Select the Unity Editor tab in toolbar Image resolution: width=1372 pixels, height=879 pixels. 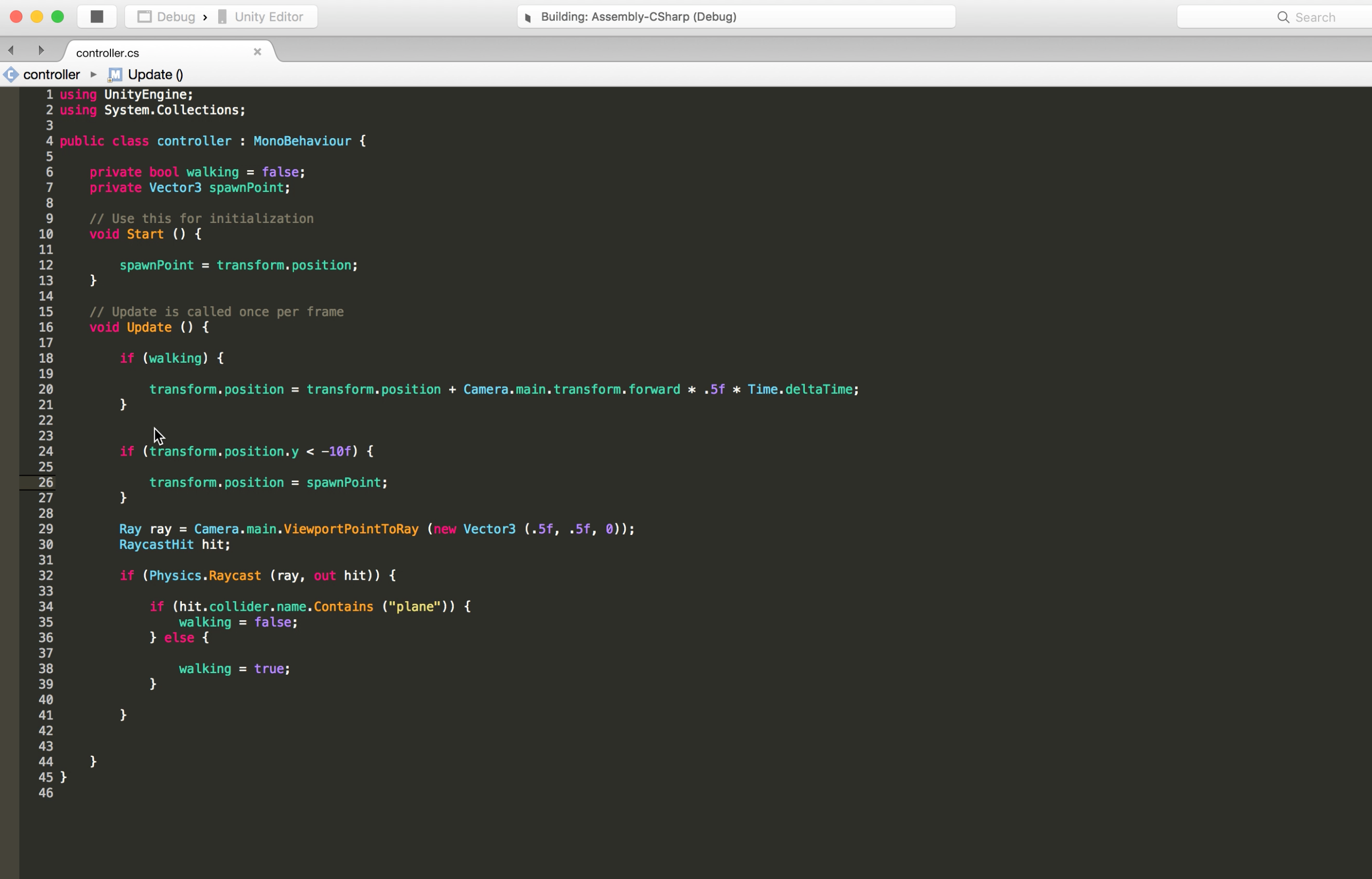(x=265, y=16)
